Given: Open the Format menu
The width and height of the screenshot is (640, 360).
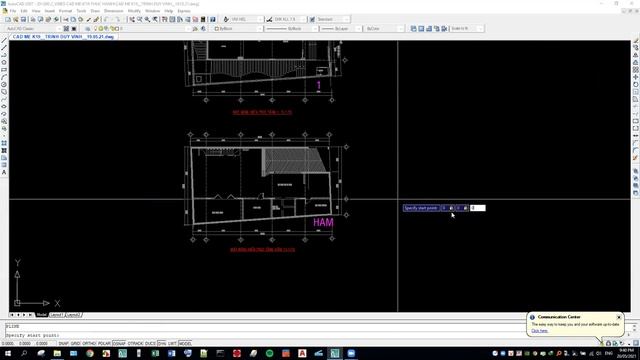Looking at the screenshot, I should tap(65, 11).
